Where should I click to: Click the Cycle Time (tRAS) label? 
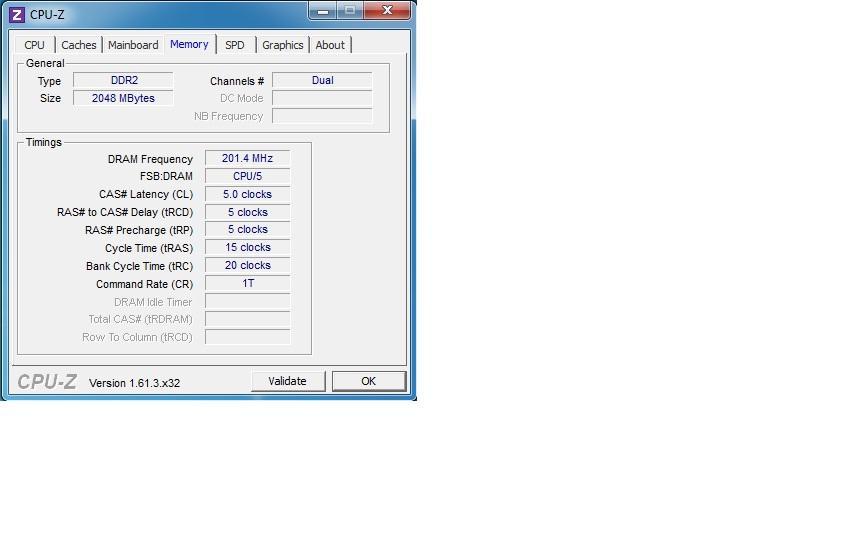pyautogui.click(x=149, y=249)
